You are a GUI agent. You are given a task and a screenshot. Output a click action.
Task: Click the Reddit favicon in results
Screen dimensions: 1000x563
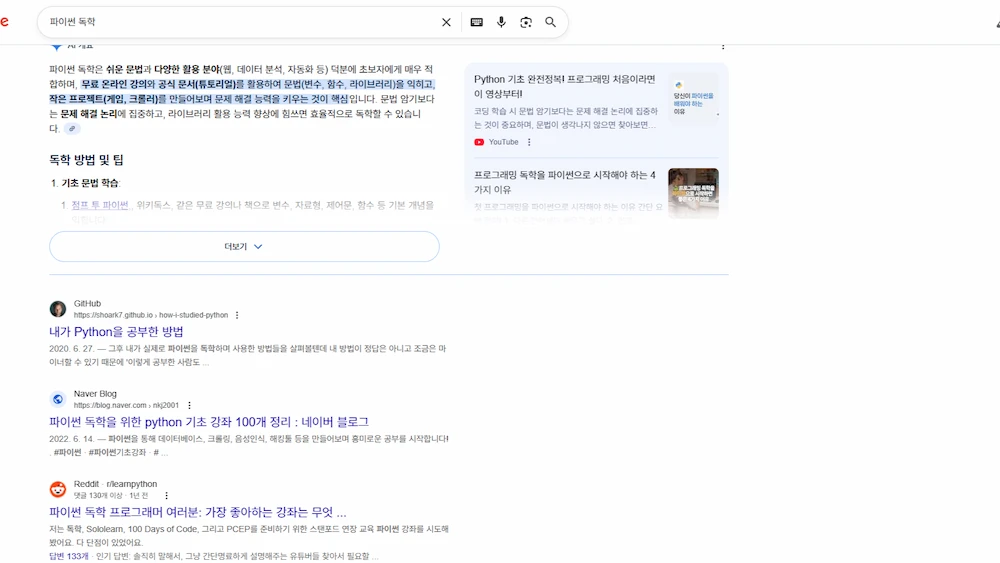(58, 489)
